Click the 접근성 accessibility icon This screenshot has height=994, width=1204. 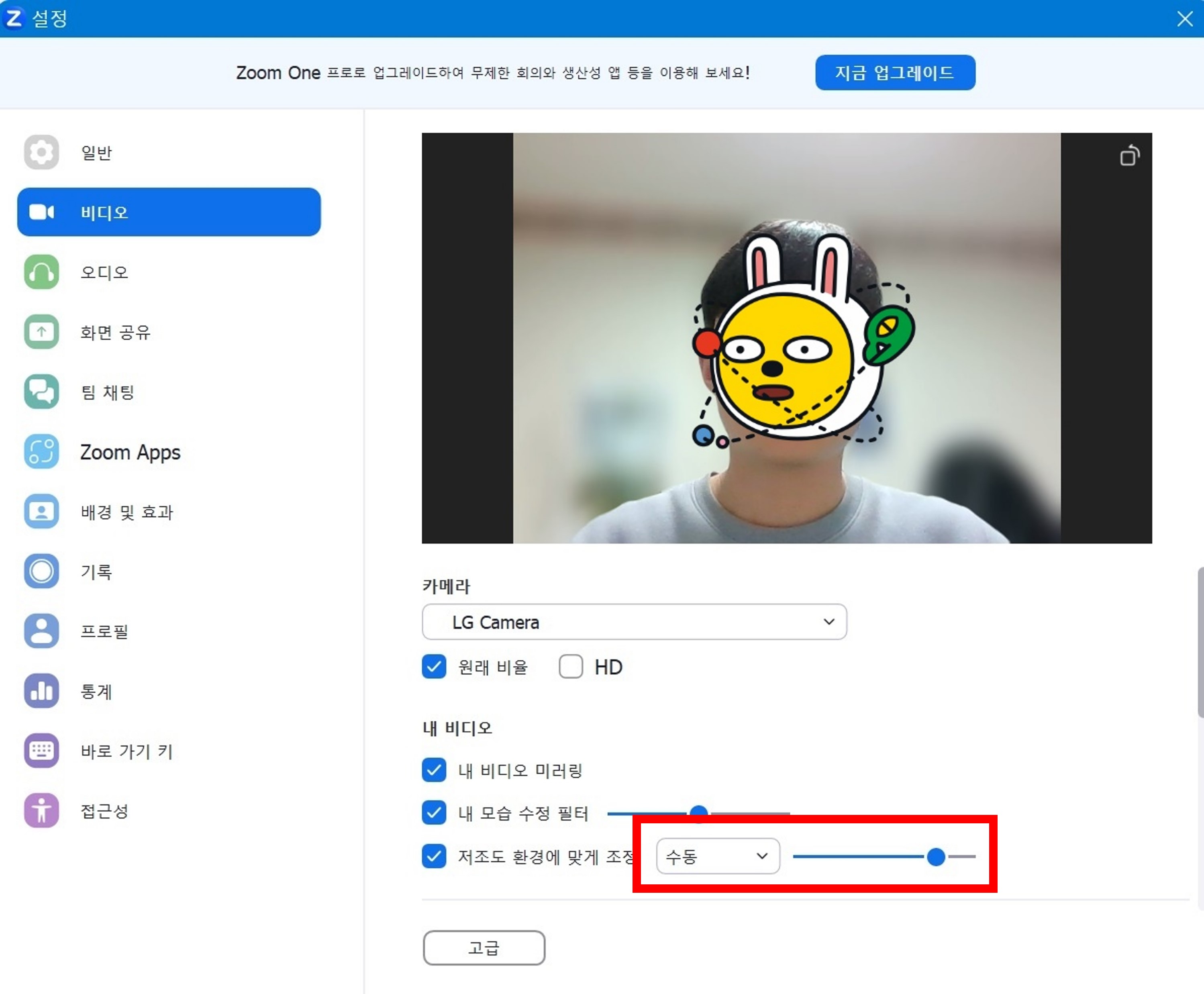tap(41, 810)
